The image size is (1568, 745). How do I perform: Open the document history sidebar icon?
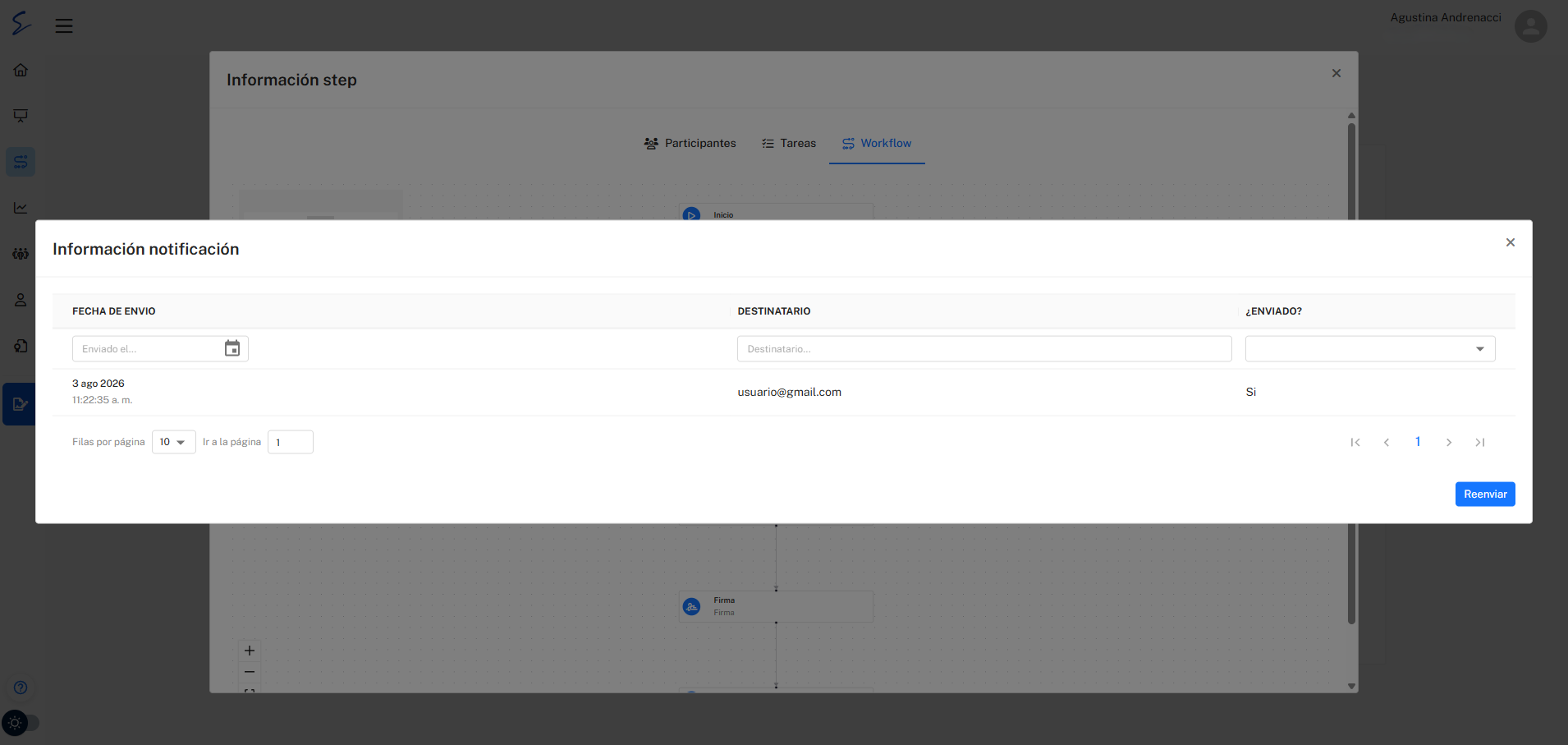(21, 346)
